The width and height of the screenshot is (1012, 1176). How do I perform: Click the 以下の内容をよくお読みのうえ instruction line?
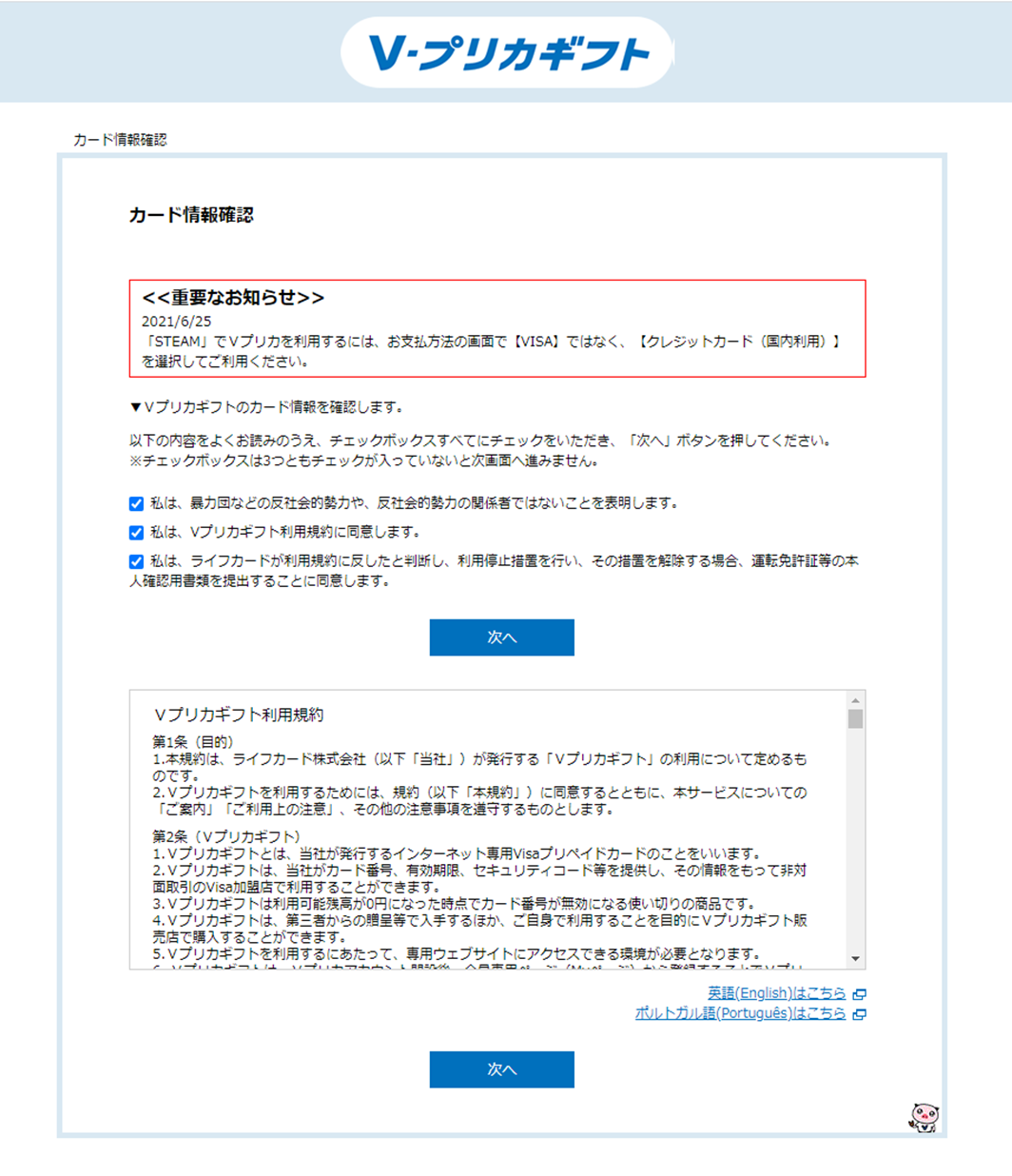pyautogui.click(x=482, y=441)
